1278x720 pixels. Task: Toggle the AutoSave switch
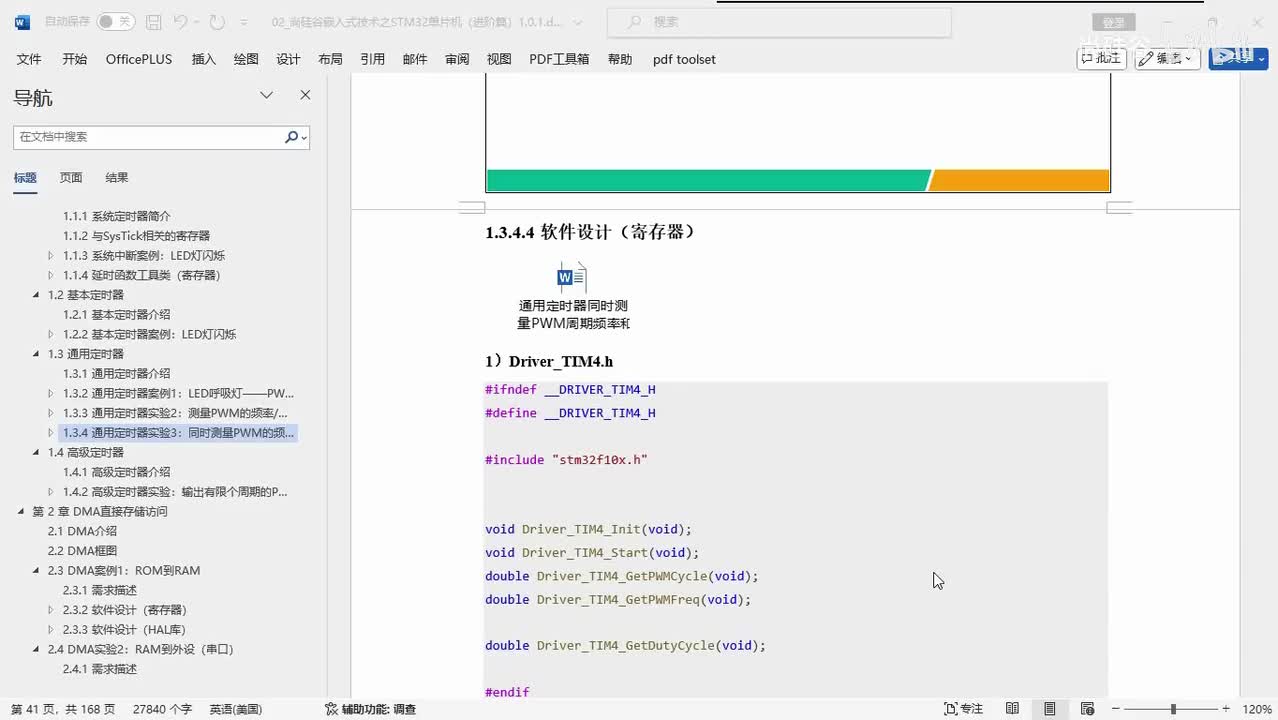click(116, 22)
